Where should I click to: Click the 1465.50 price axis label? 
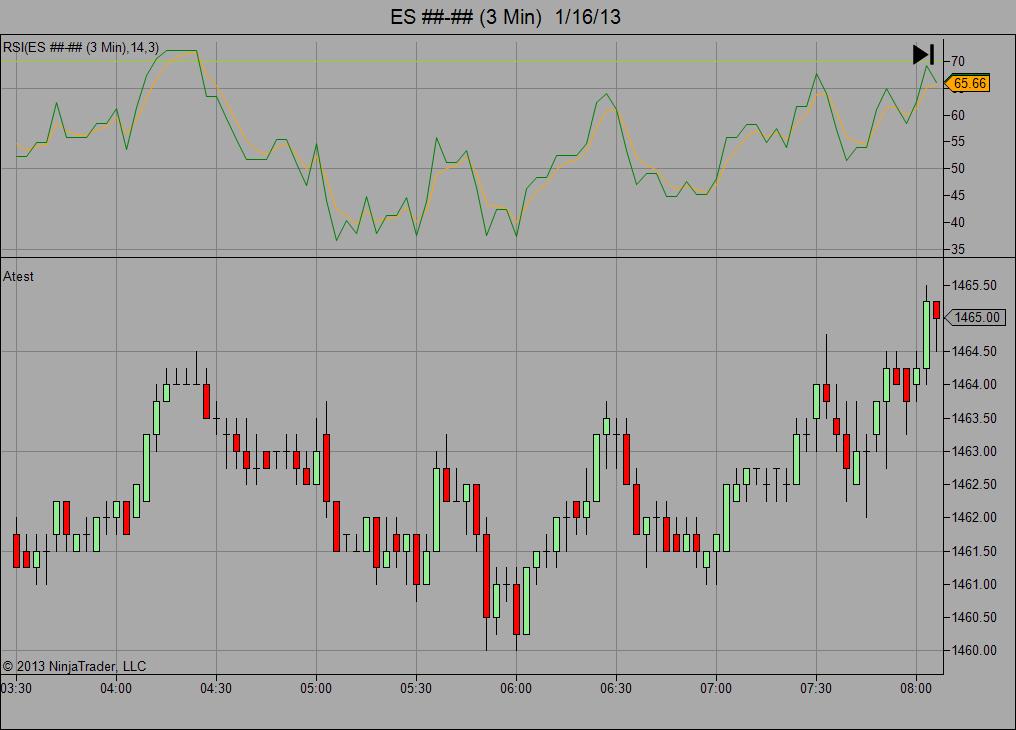(x=974, y=286)
